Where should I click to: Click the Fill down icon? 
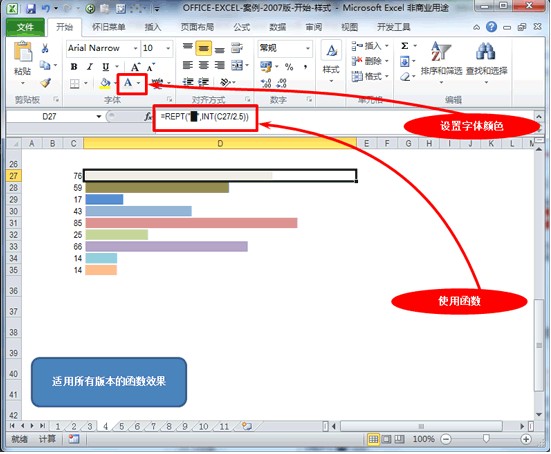(405, 62)
